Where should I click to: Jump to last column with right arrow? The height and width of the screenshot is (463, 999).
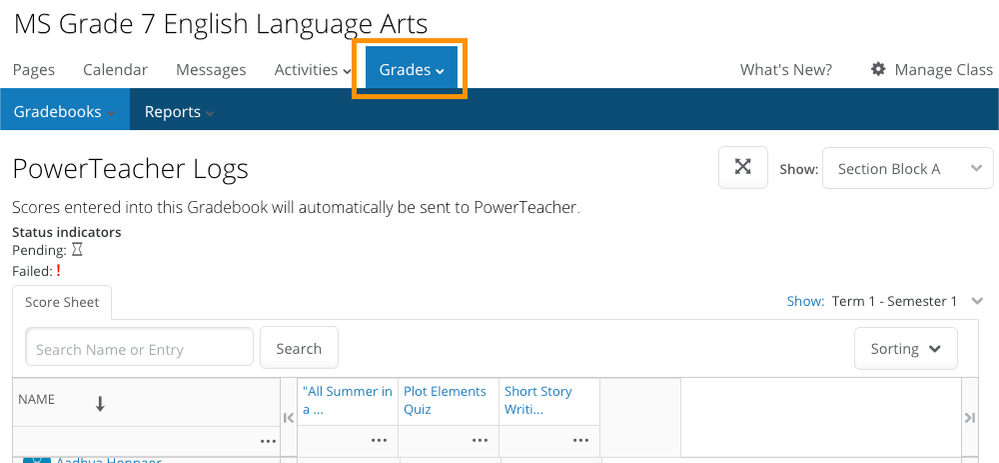(x=969, y=418)
